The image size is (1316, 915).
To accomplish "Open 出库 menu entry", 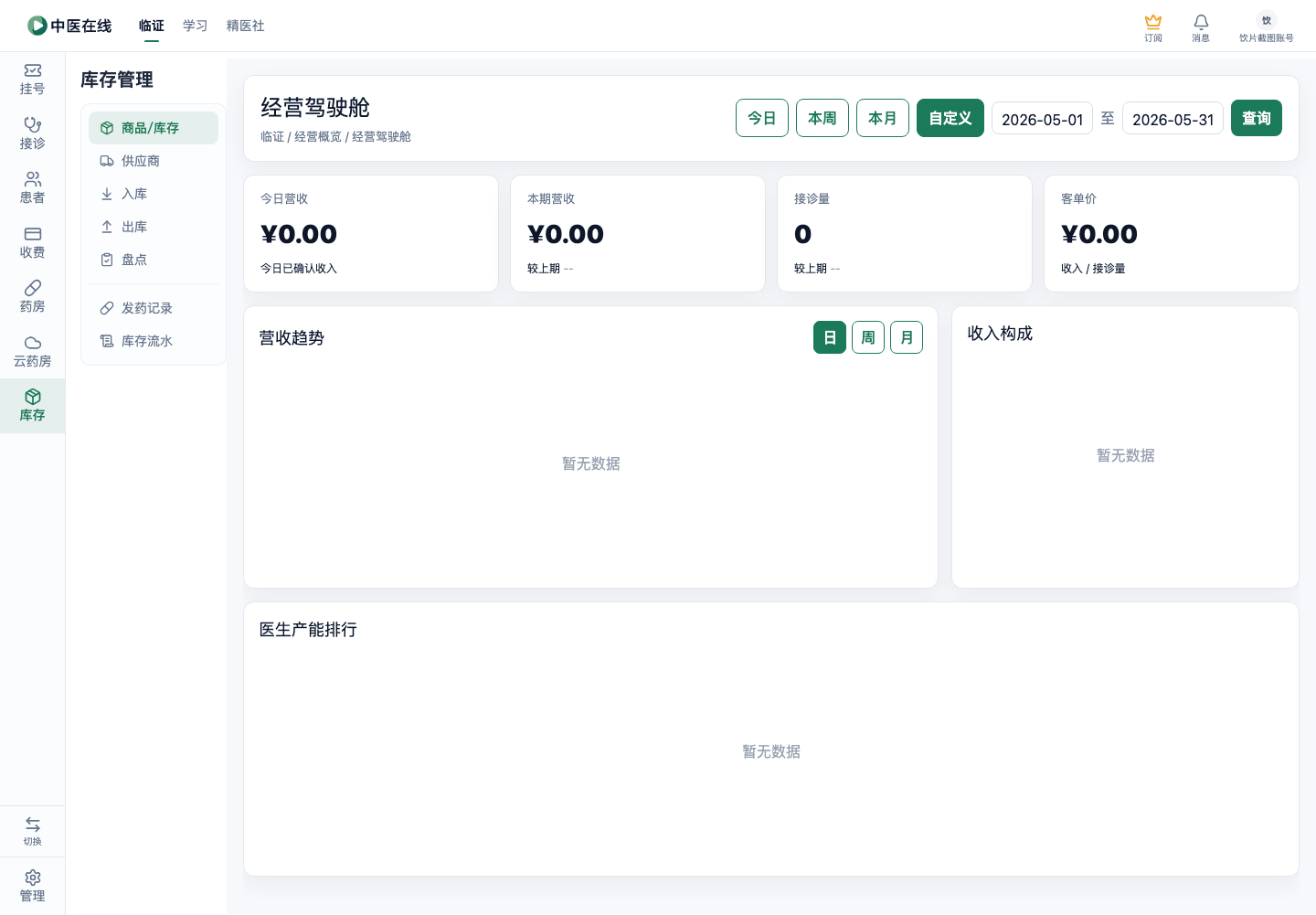I will tap(154, 227).
